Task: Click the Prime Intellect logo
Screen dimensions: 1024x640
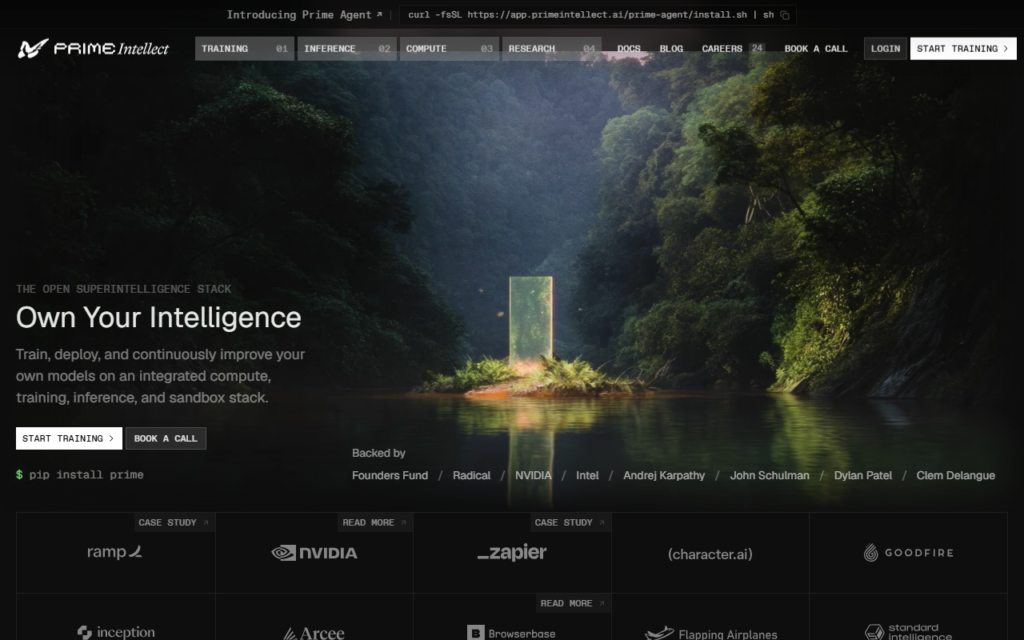Action: [x=93, y=48]
